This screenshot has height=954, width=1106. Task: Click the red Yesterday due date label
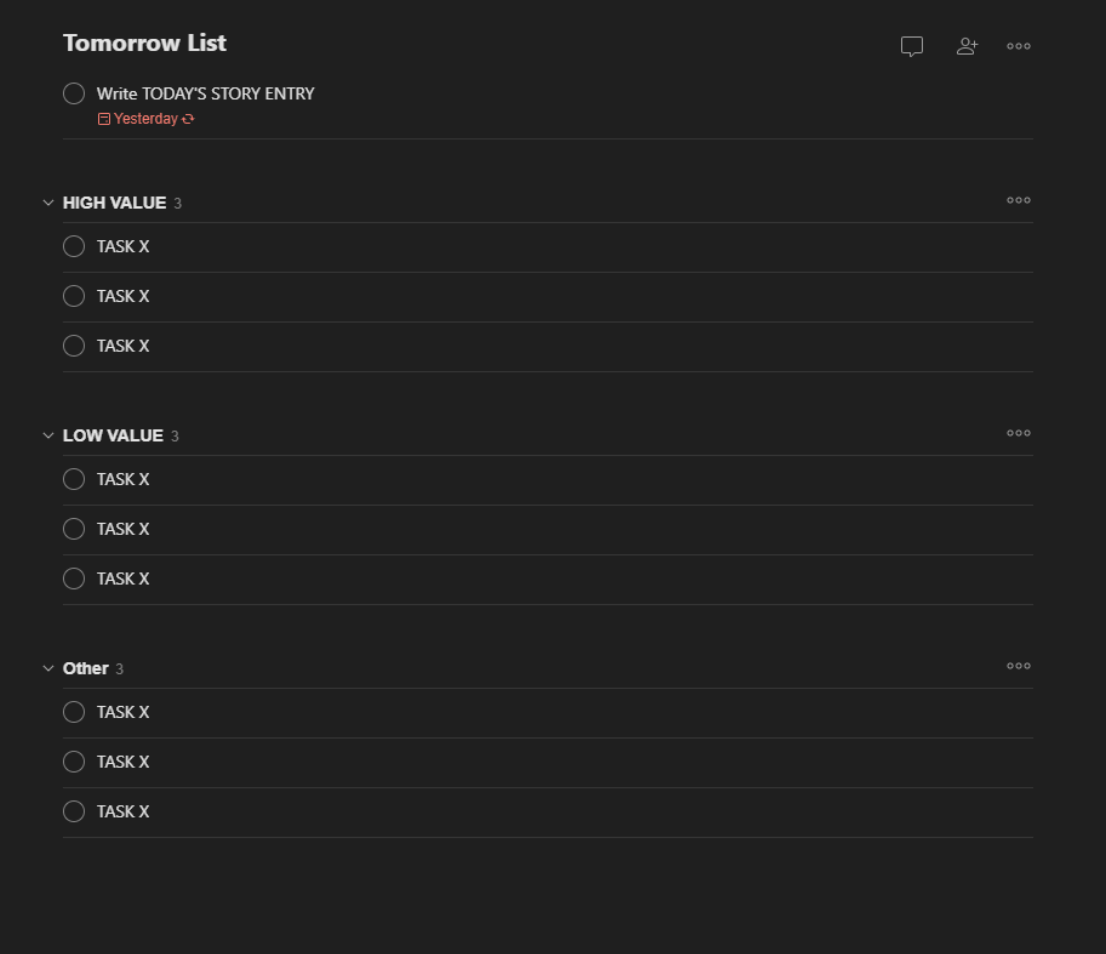click(x=146, y=119)
